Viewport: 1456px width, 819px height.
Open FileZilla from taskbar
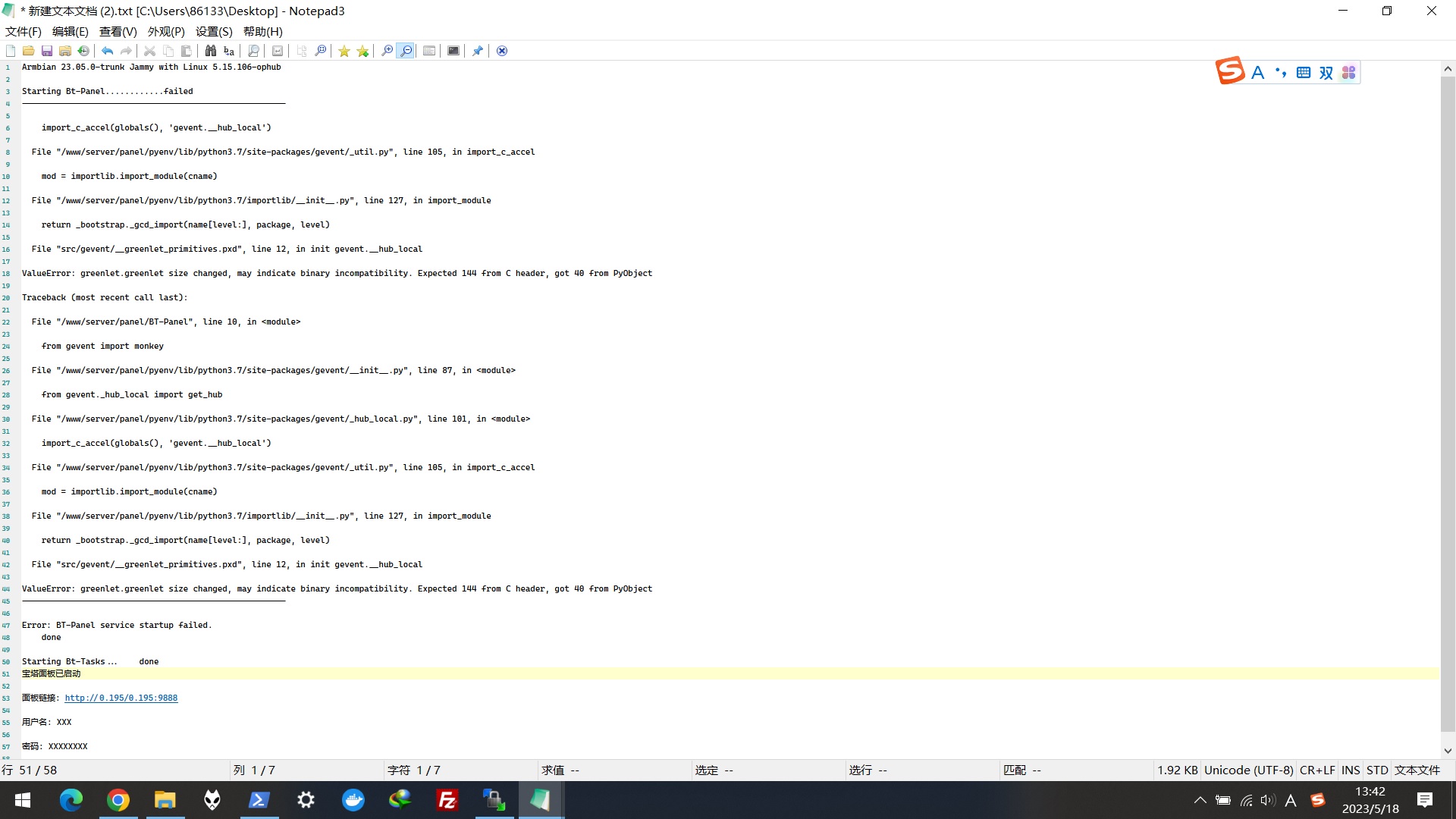click(x=447, y=800)
